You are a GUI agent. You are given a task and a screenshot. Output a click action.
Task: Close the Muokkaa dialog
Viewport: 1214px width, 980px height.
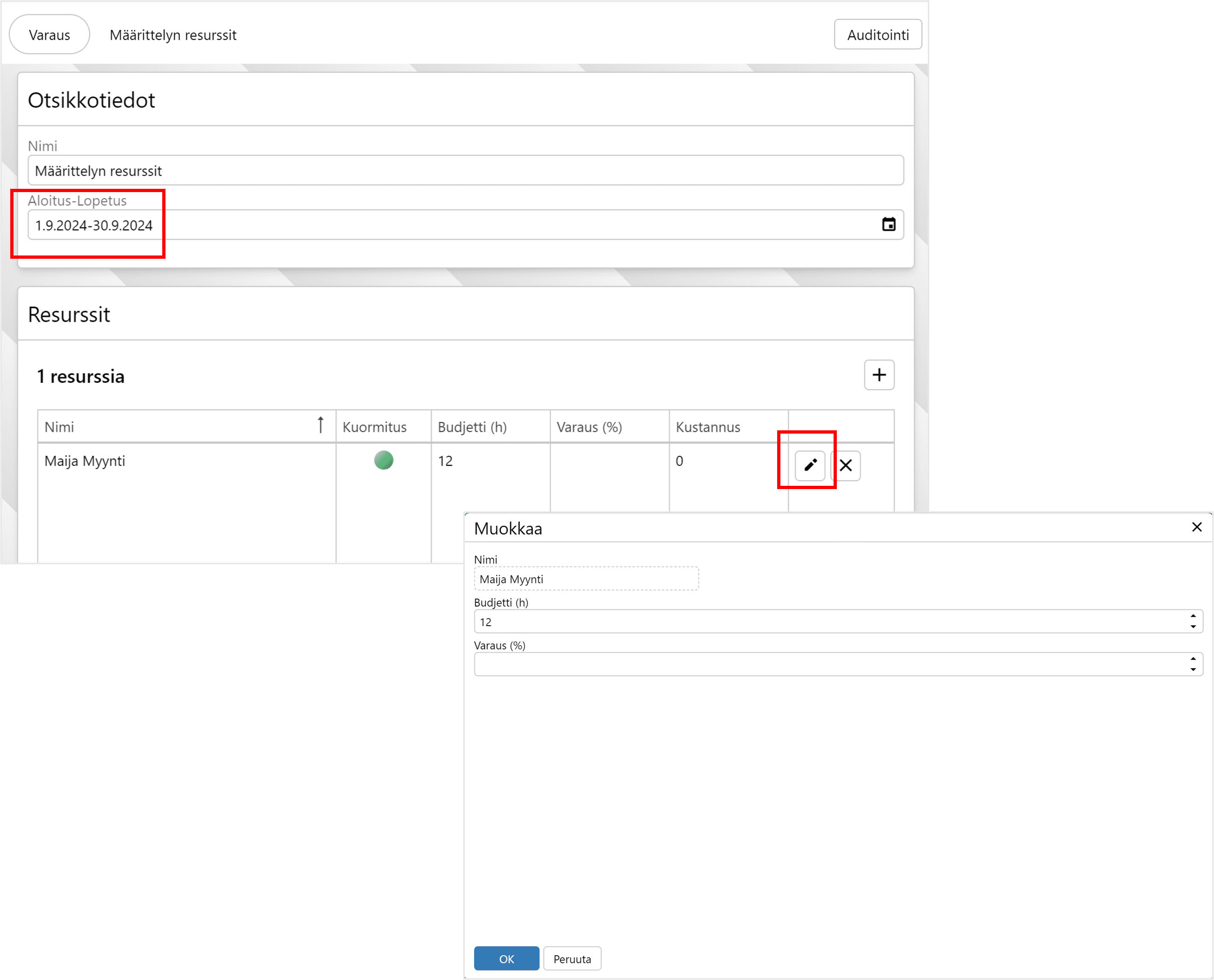click(x=1196, y=527)
